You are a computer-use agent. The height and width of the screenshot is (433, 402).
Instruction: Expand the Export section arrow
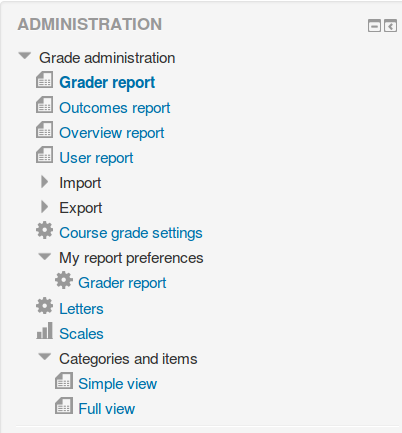(44, 207)
